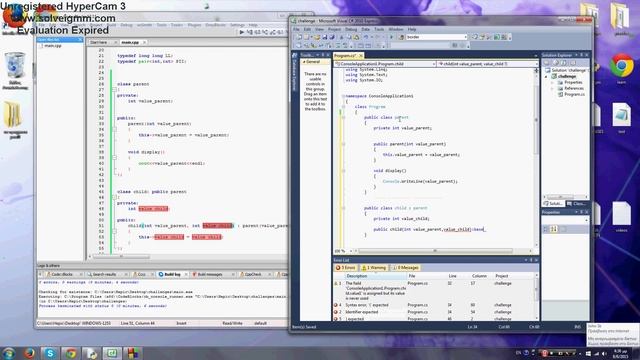Open the Edit menu in Visual C#
This screenshot has height=360, width=640.
tap(307, 29)
